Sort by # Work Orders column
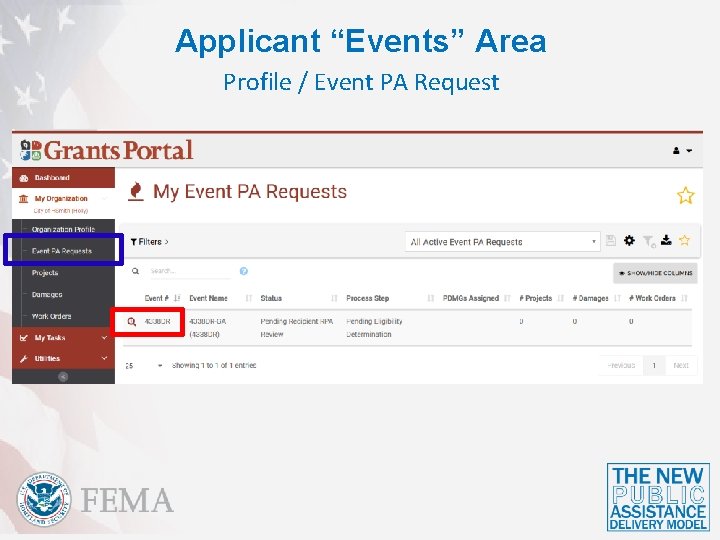 coord(658,298)
